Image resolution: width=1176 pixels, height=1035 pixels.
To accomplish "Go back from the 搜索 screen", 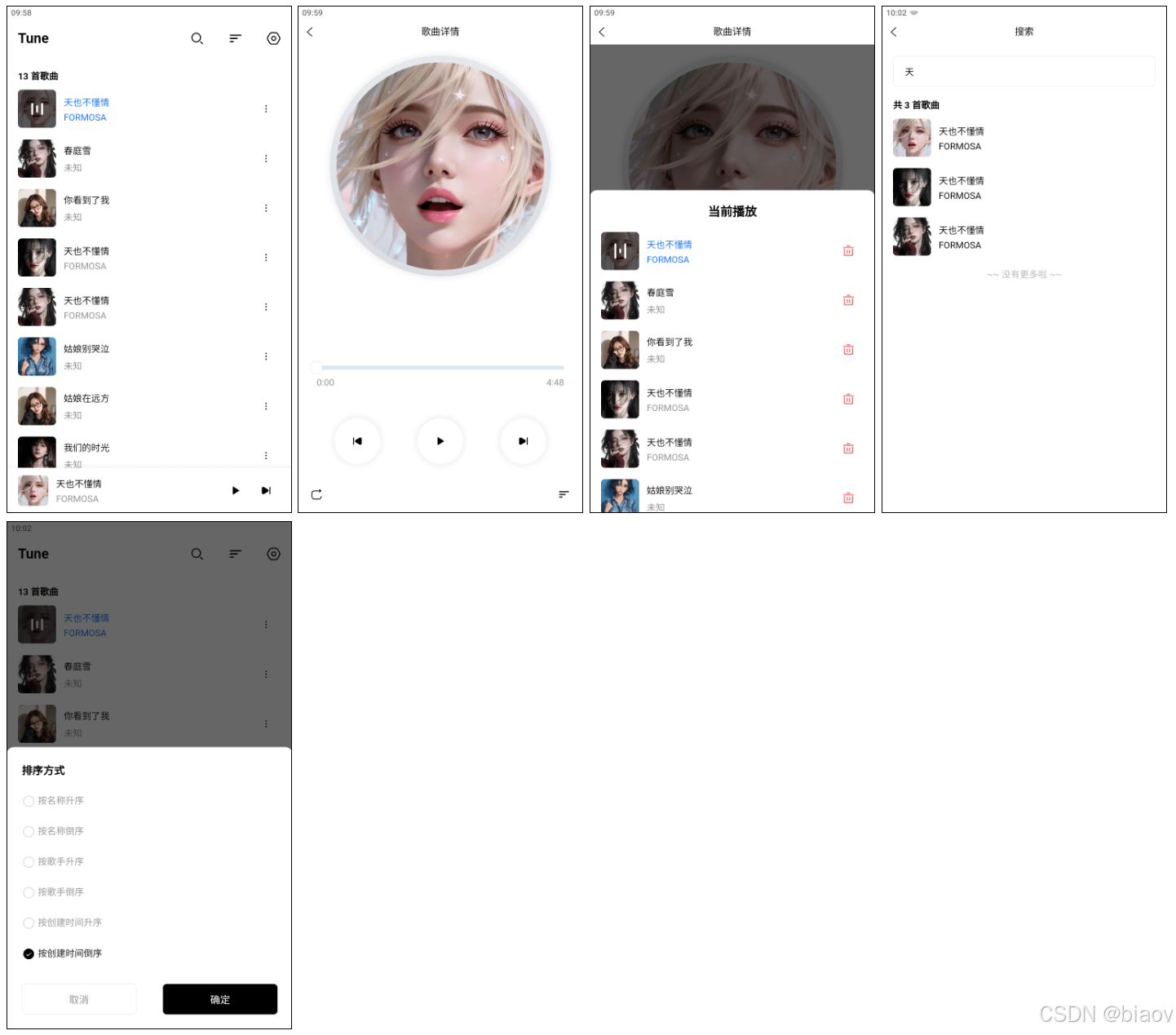I will [894, 32].
